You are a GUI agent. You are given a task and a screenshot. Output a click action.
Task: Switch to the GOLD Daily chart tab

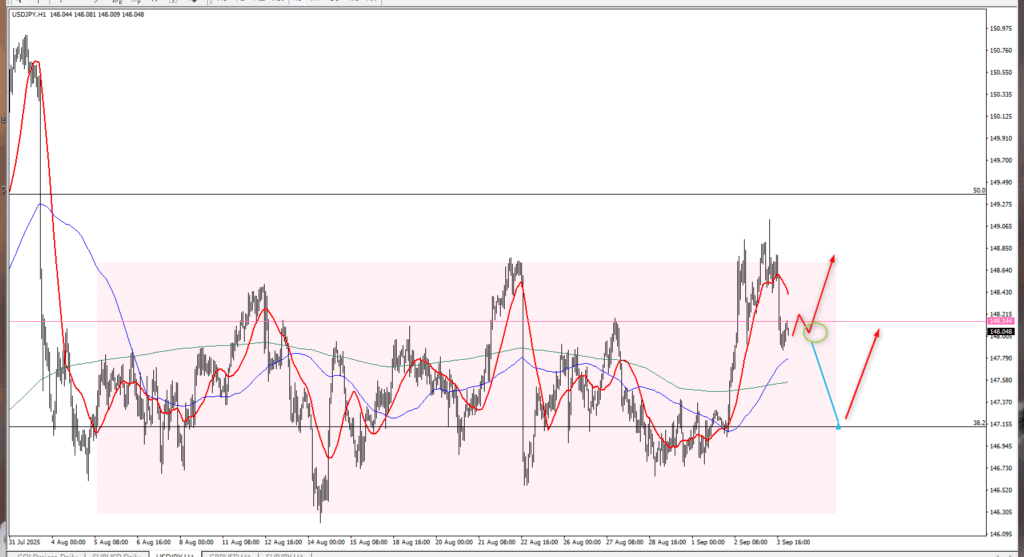coord(45,553)
